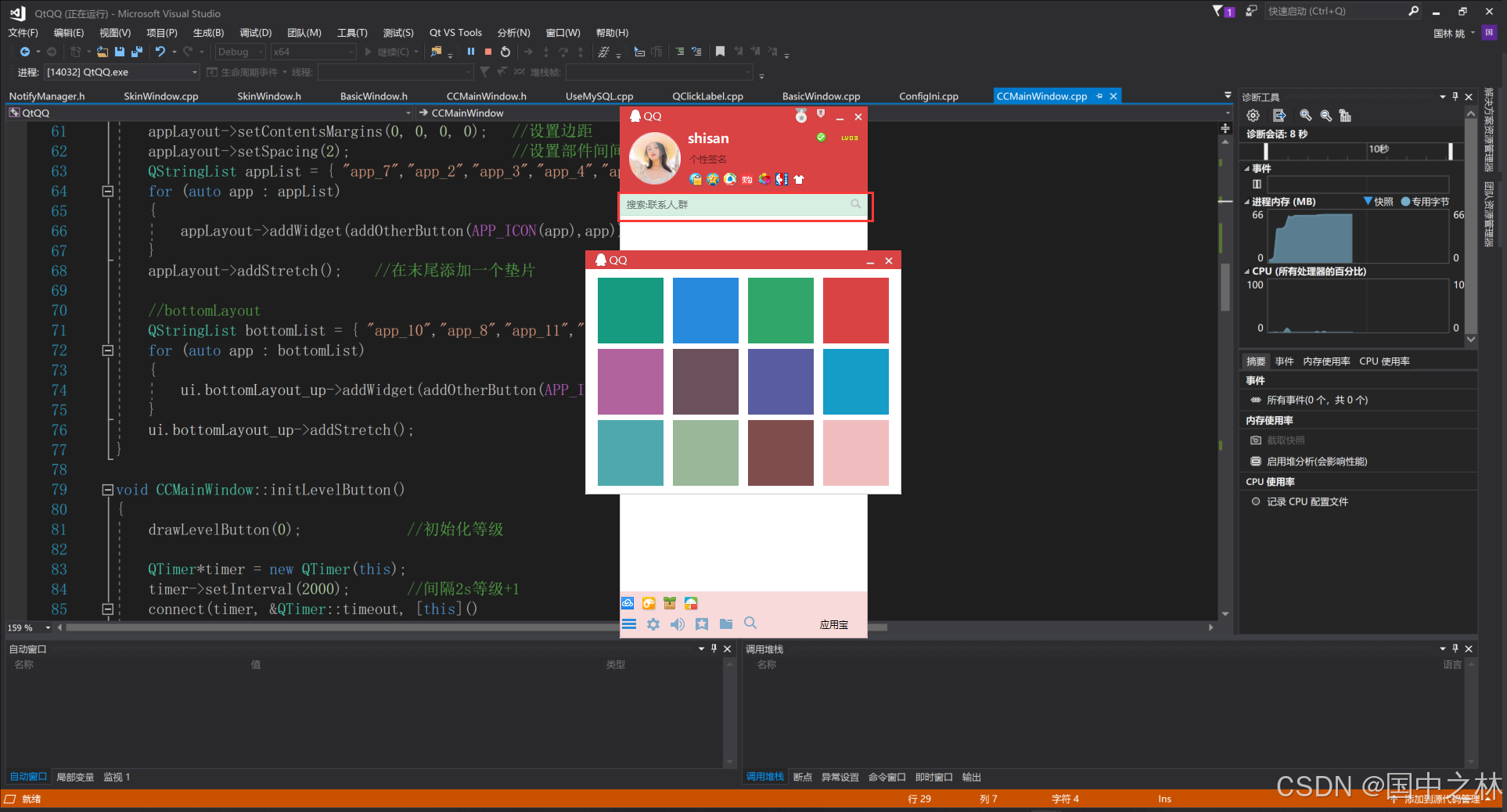Click the shopping 购 app icon
The width and height of the screenshot is (1507, 812).
(x=747, y=179)
